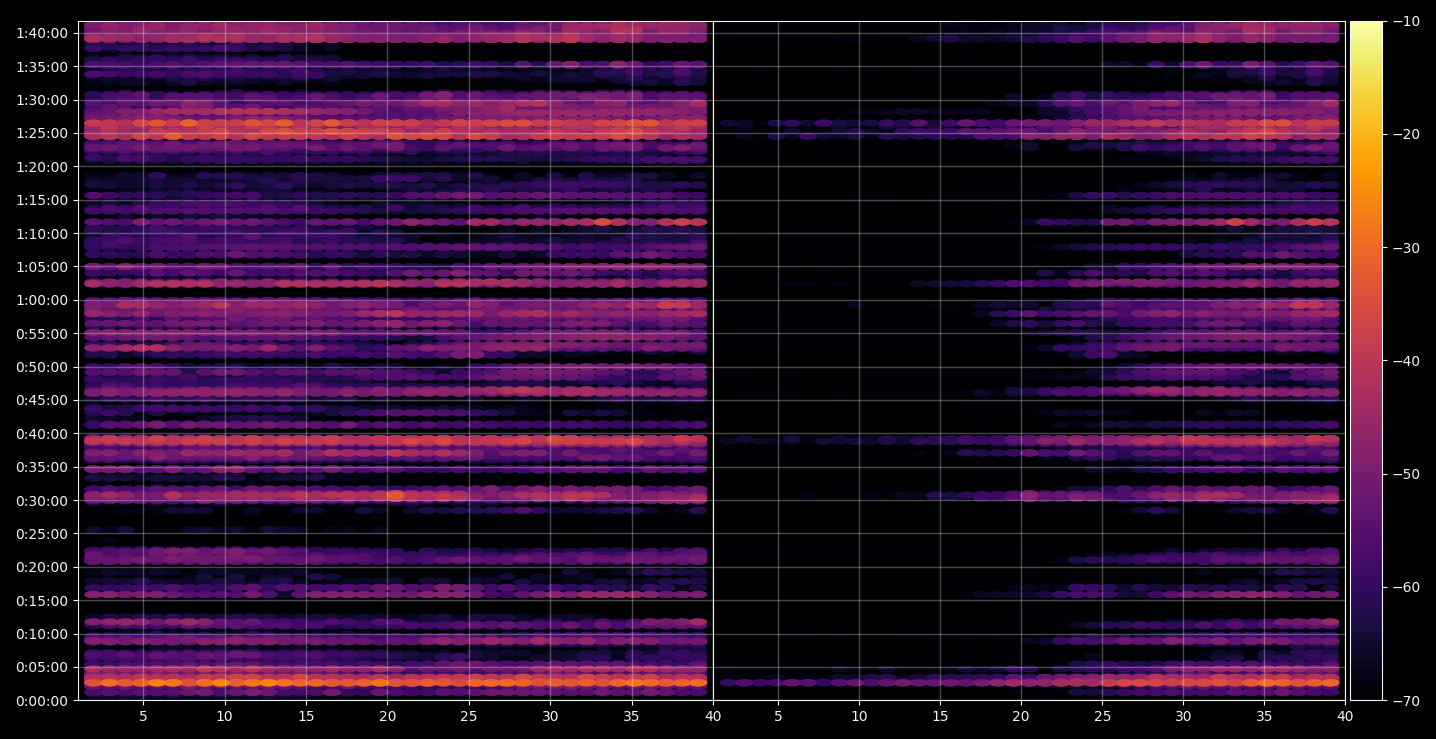Click x-axis label 40 beside the colorbar
This screenshot has width=1436, height=739.
tap(1346, 717)
